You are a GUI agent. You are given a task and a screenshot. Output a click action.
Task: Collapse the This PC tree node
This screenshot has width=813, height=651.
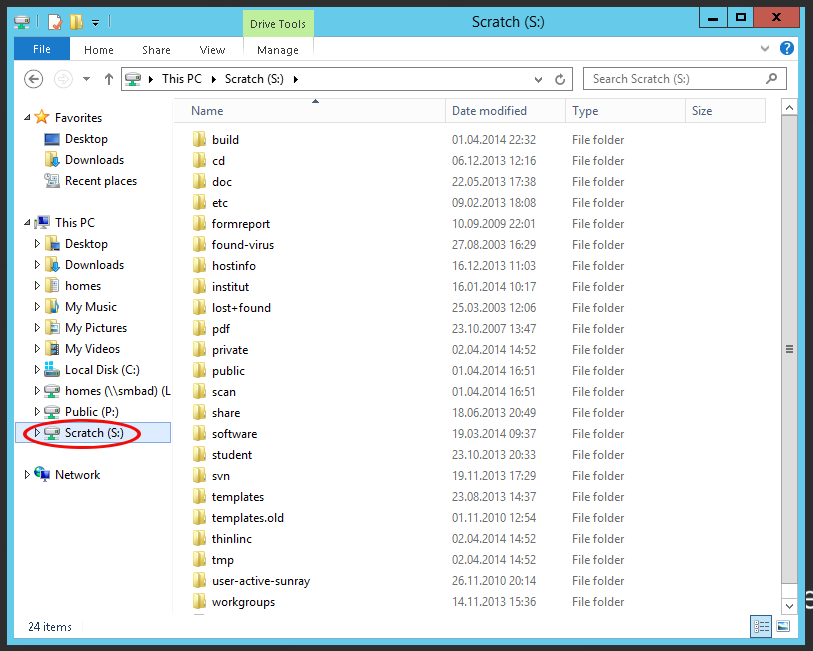tap(27, 222)
